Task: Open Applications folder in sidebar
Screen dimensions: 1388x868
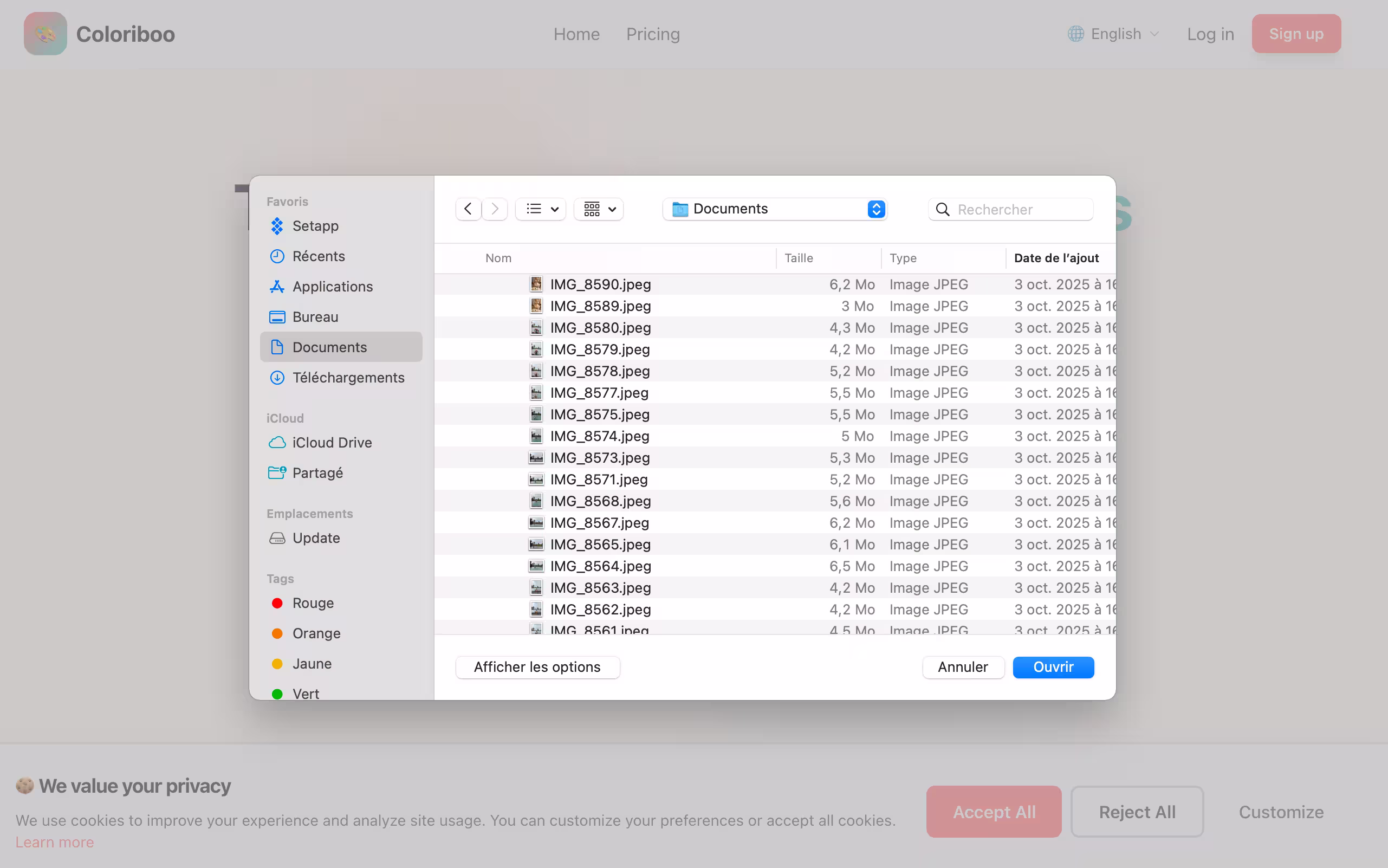Action: (332, 287)
